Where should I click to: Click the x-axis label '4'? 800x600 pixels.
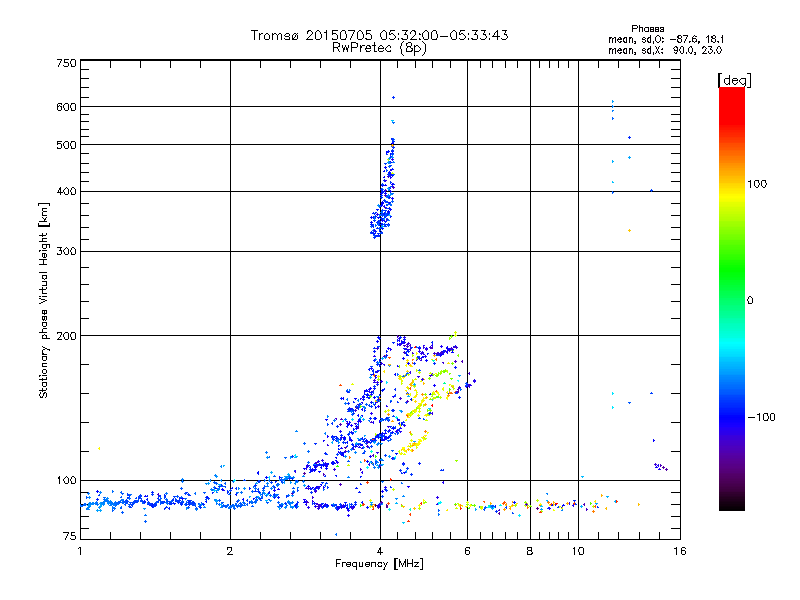380,551
